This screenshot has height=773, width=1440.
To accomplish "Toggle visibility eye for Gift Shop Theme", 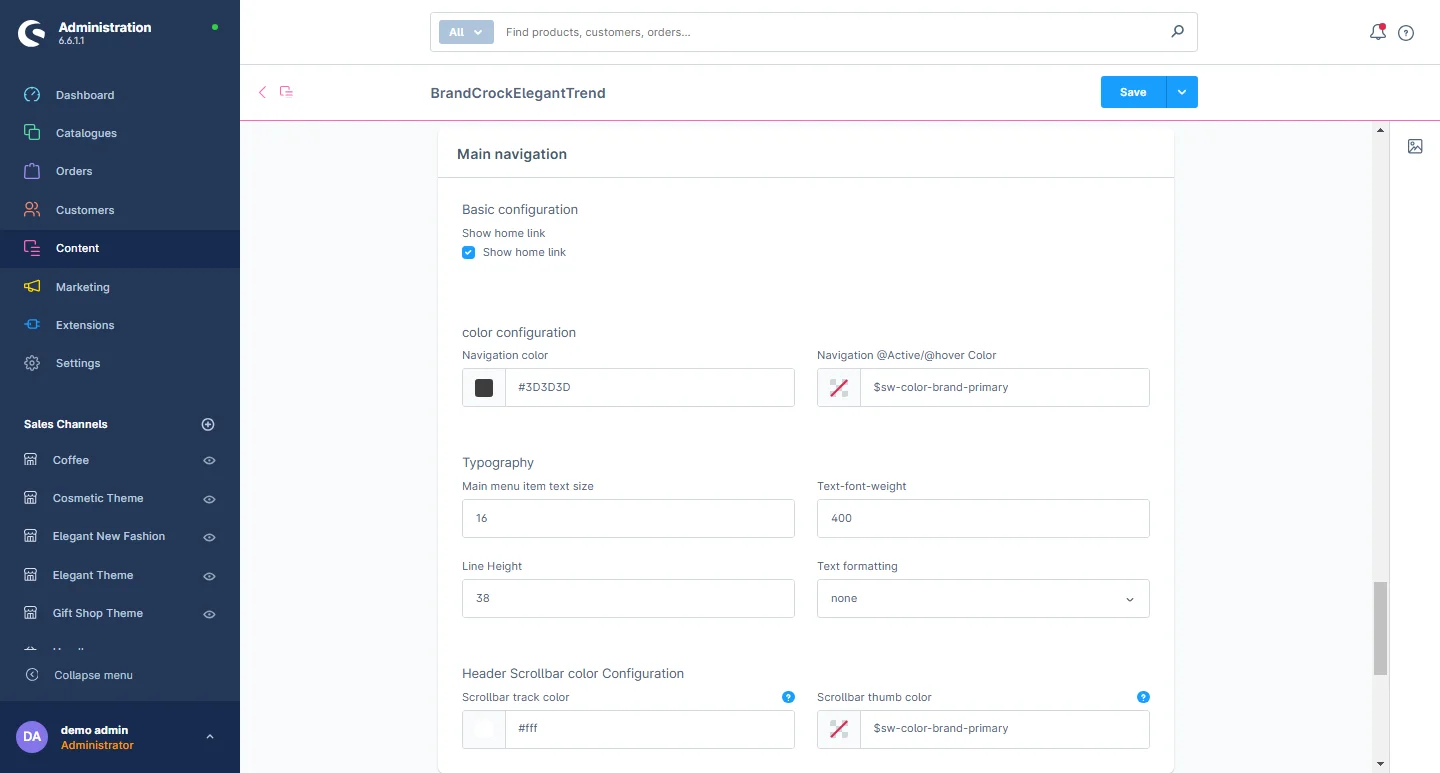I will (210, 614).
